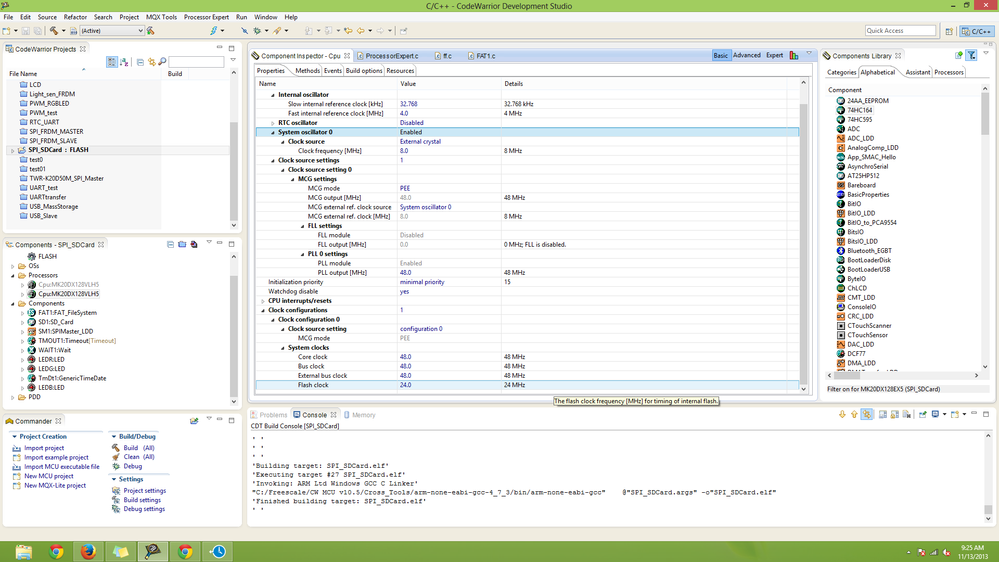
Task: Click the 24.0 Flash clock value
Action: click(405, 385)
